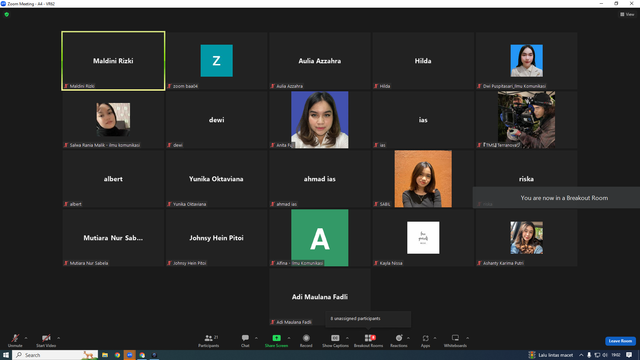Open caption options arrow beside Show Captions
The width and height of the screenshot is (640, 360).
point(347,338)
